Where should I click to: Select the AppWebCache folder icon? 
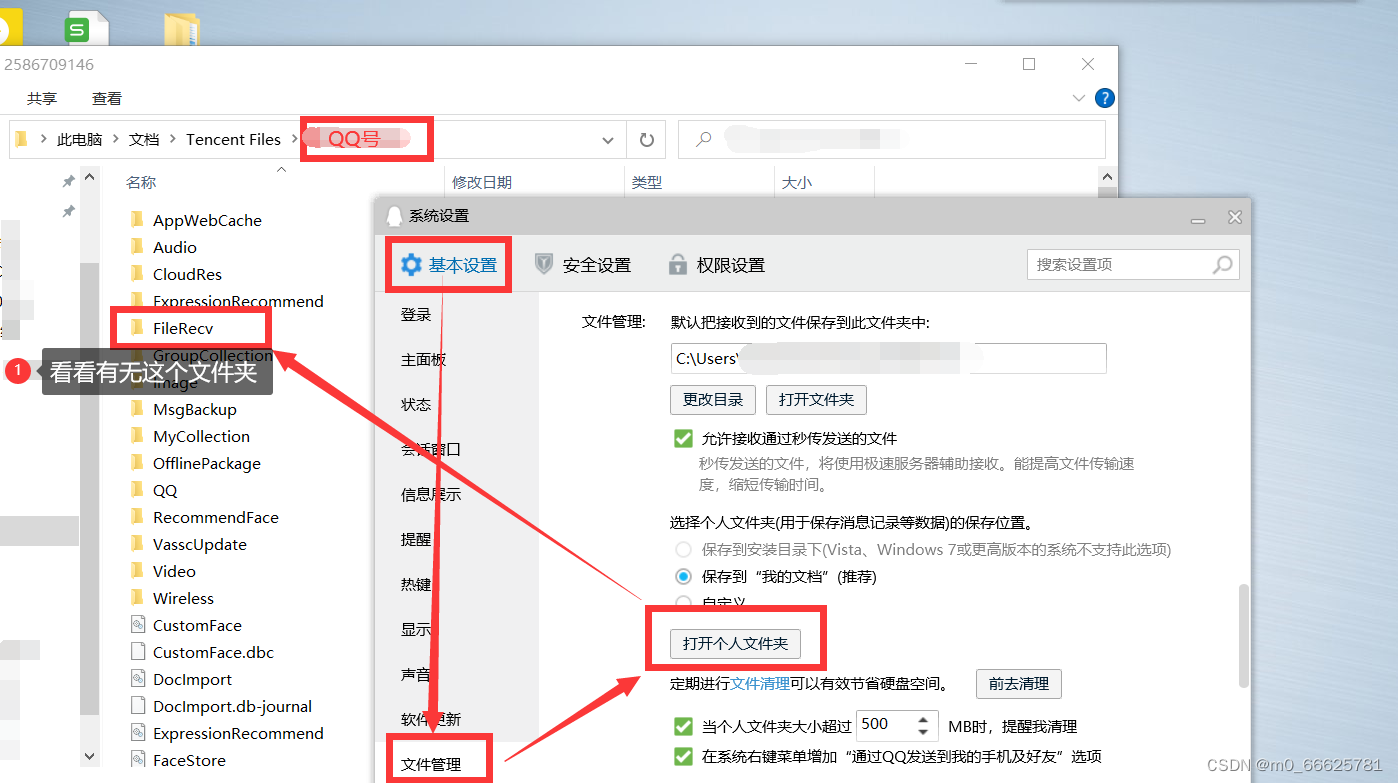tap(137, 220)
